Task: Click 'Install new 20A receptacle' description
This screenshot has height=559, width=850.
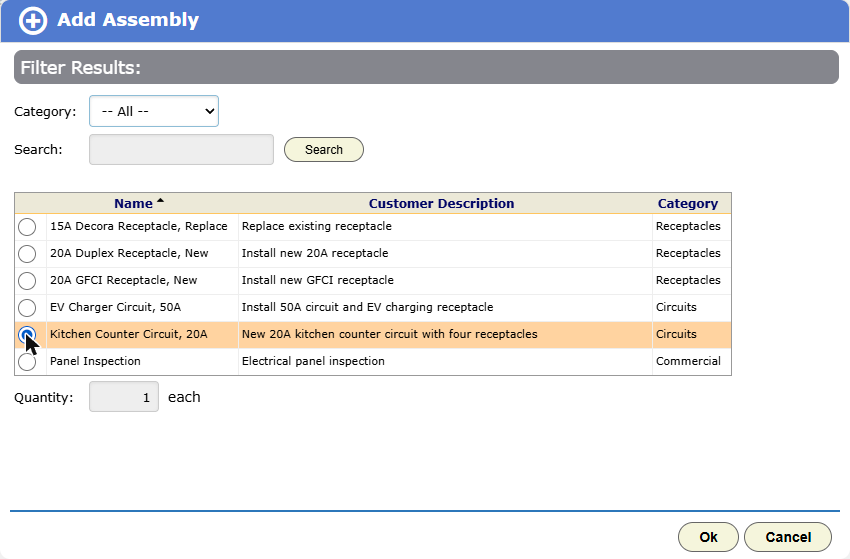Action: click(315, 253)
